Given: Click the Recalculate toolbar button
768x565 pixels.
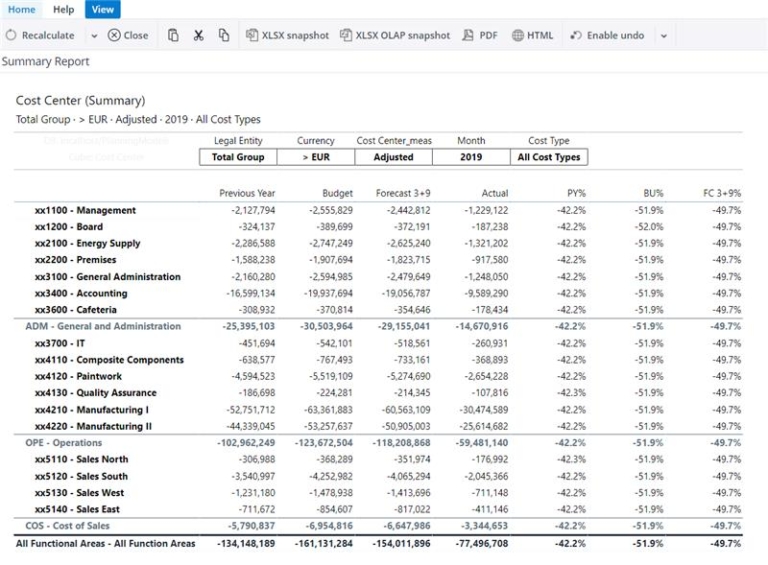Looking at the screenshot, I should (40, 35).
